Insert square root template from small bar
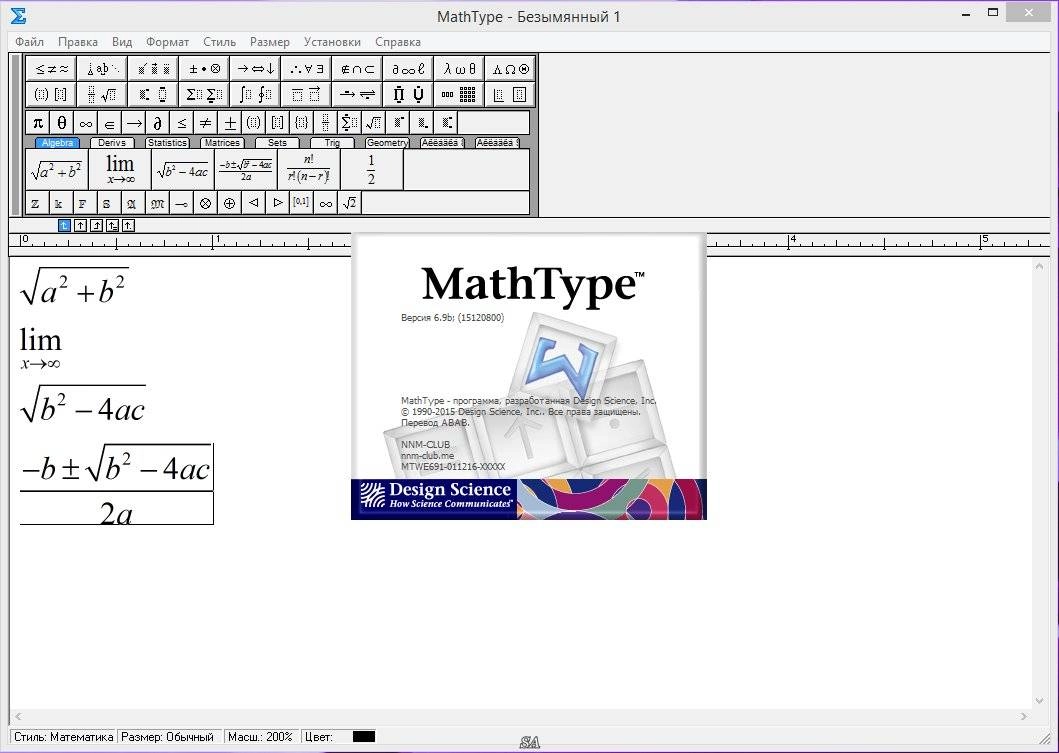The width and height of the screenshot is (1059, 753). (x=373, y=123)
